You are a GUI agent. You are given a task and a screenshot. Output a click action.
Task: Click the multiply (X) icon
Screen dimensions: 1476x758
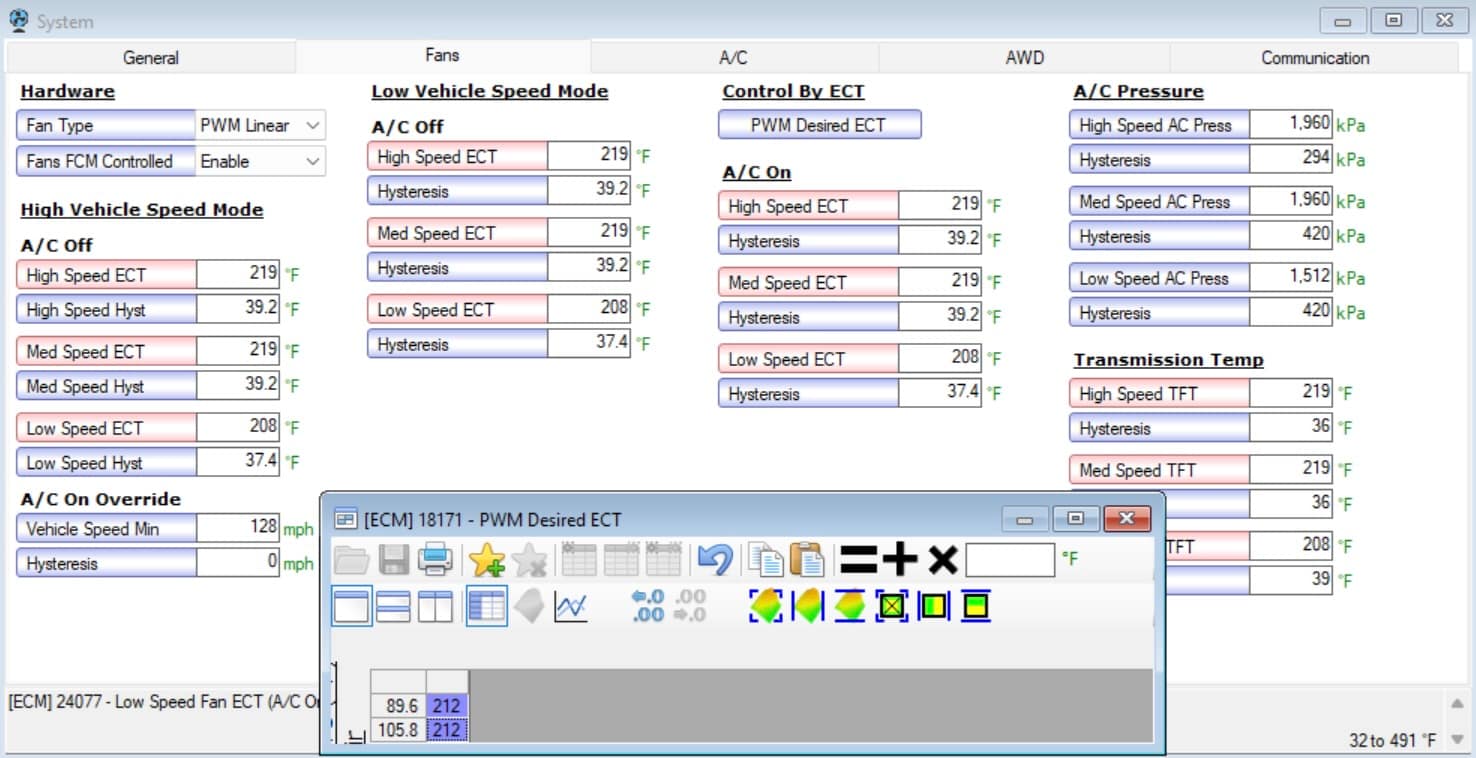942,560
